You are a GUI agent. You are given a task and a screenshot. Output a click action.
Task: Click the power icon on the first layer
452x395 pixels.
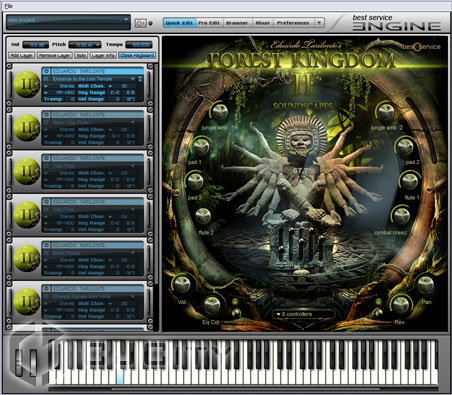pyautogui.click(x=46, y=71)
